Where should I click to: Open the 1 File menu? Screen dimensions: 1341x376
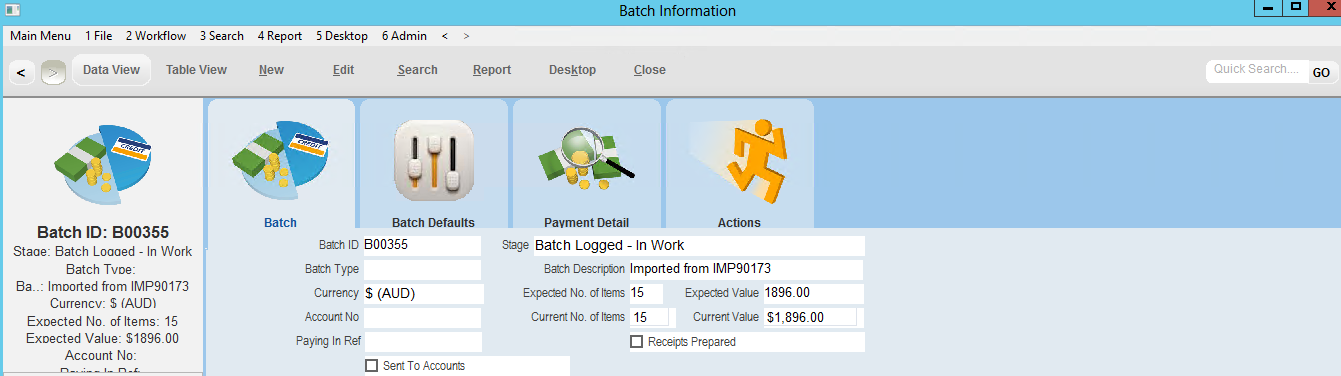(98, 36)
